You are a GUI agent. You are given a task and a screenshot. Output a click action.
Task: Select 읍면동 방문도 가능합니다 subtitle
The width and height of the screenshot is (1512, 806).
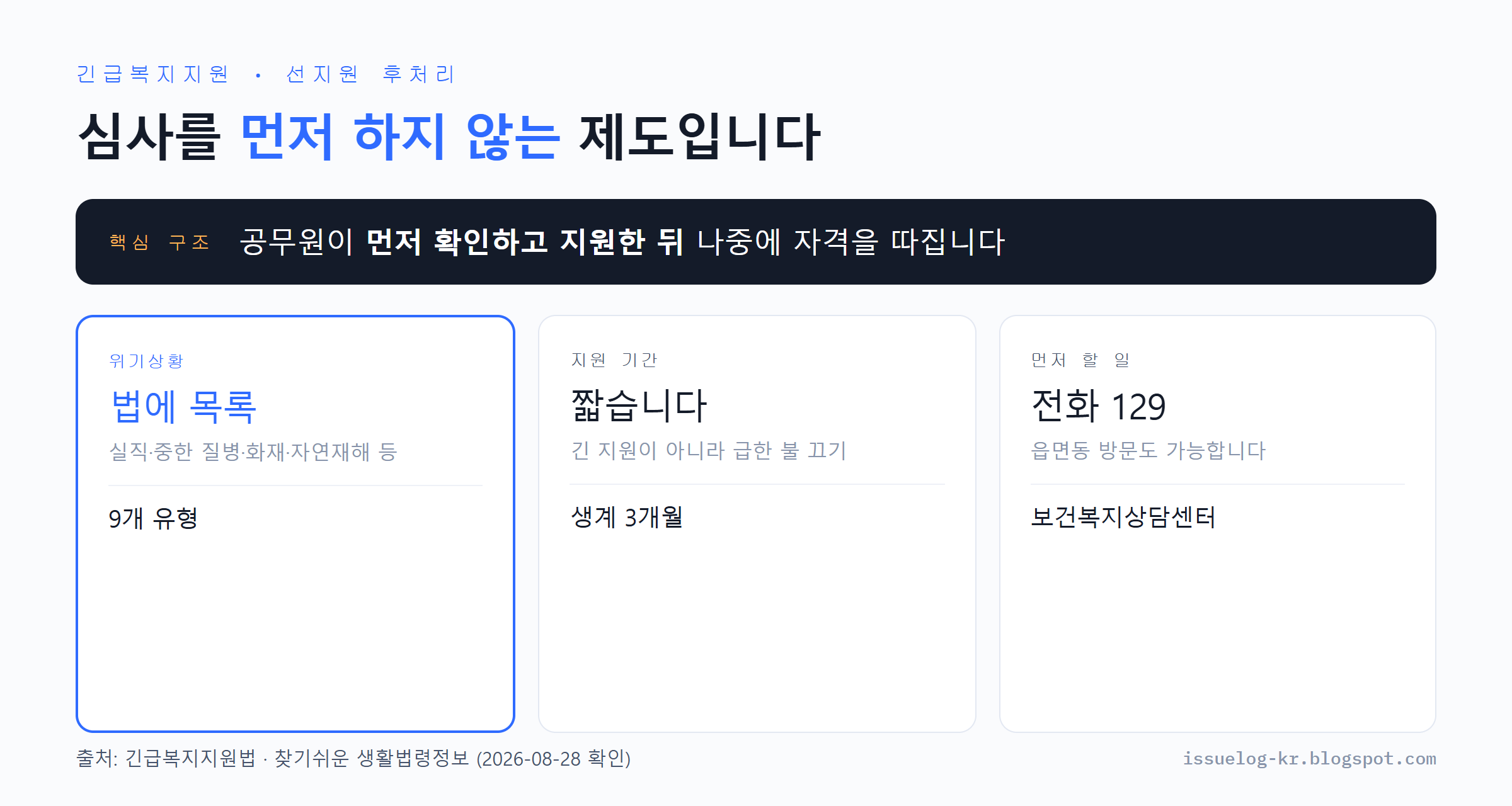(1148, 450)
